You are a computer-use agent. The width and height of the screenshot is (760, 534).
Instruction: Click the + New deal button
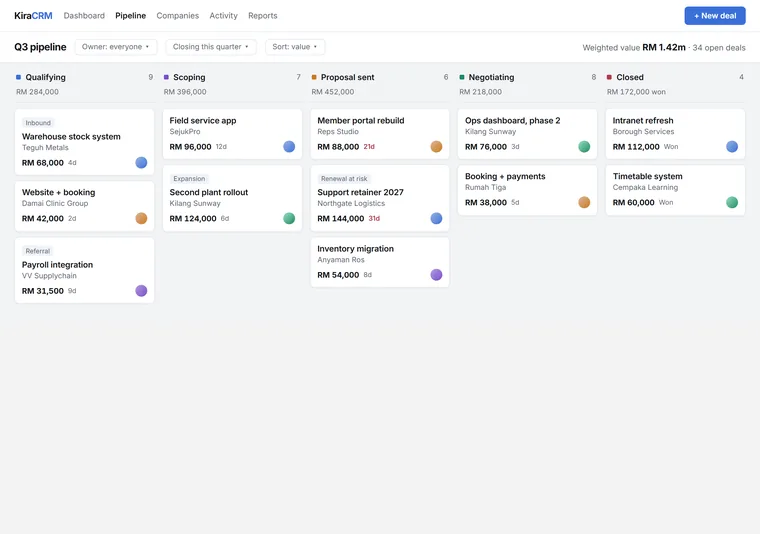(715, 16)
